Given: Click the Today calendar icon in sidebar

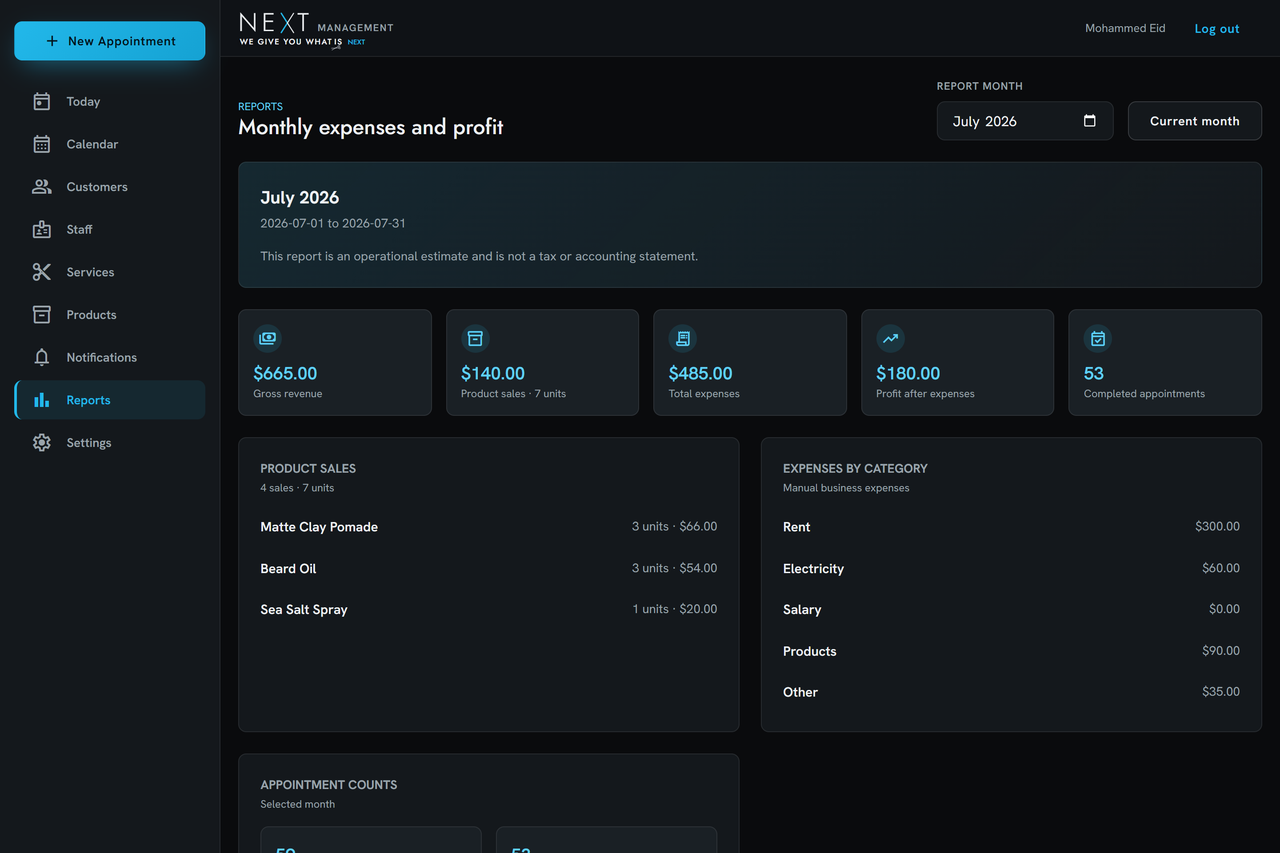Looking at the screenshot, I should 41,101.
